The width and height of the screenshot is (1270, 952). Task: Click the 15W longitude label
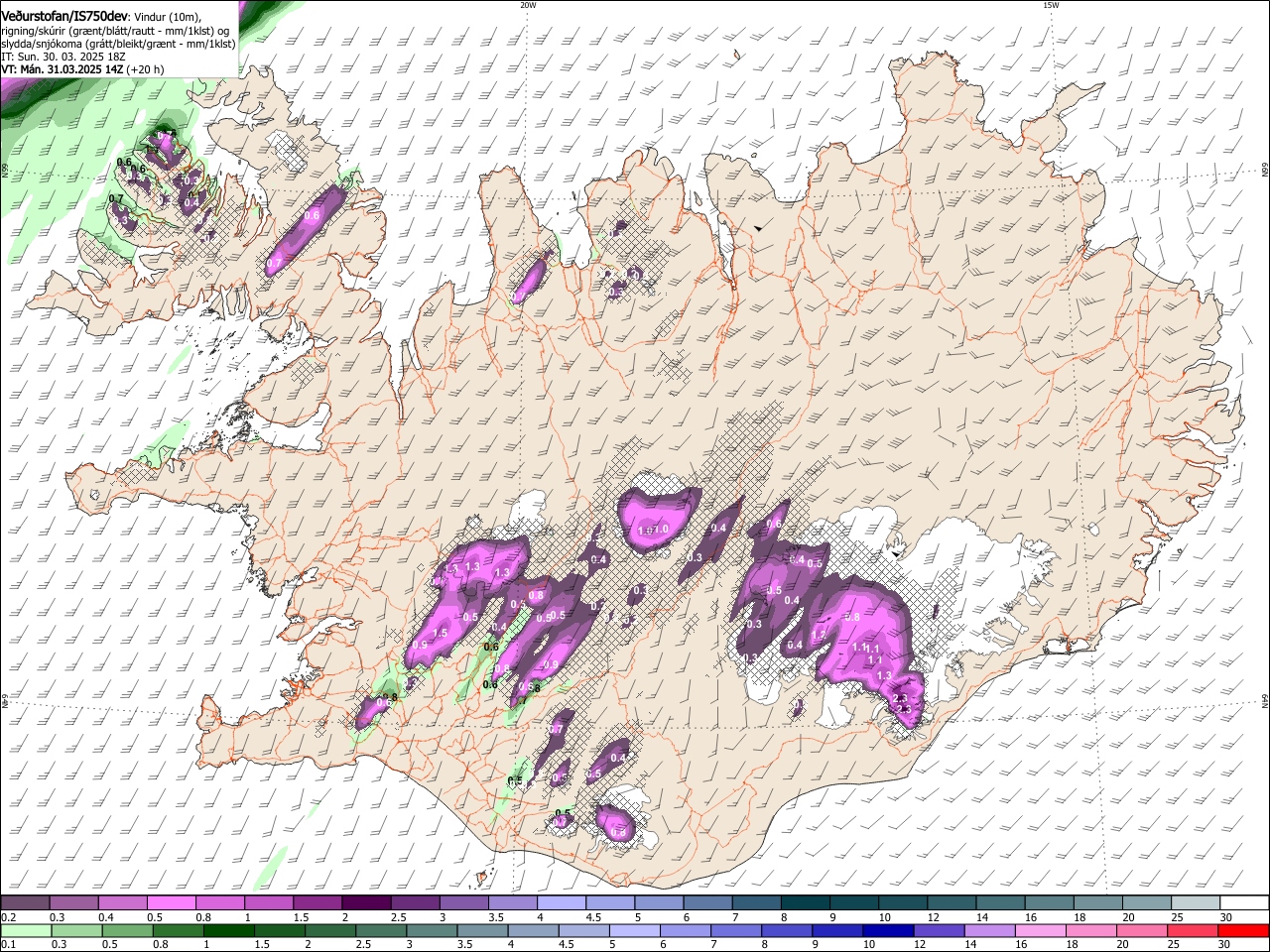pos(1051,4)
